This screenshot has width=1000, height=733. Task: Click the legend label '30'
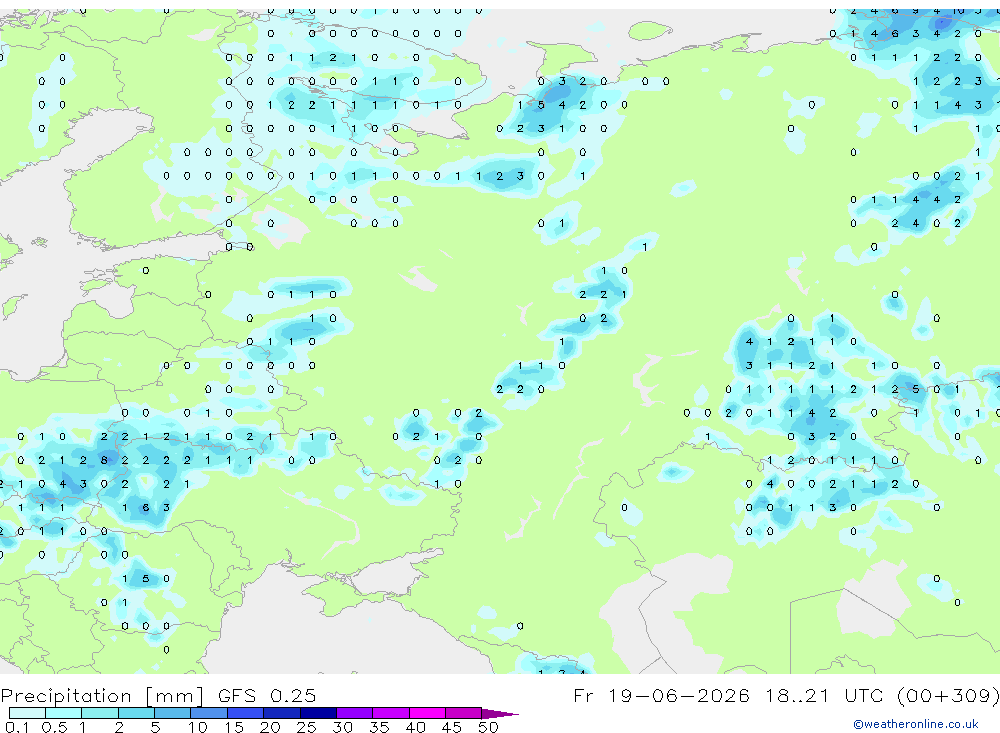point(343,727)
